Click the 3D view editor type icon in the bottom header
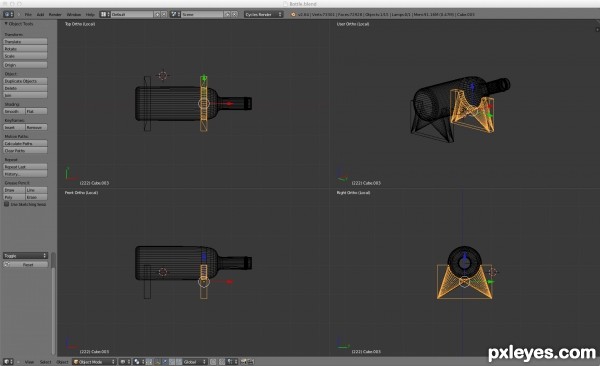 click(8, 362)
